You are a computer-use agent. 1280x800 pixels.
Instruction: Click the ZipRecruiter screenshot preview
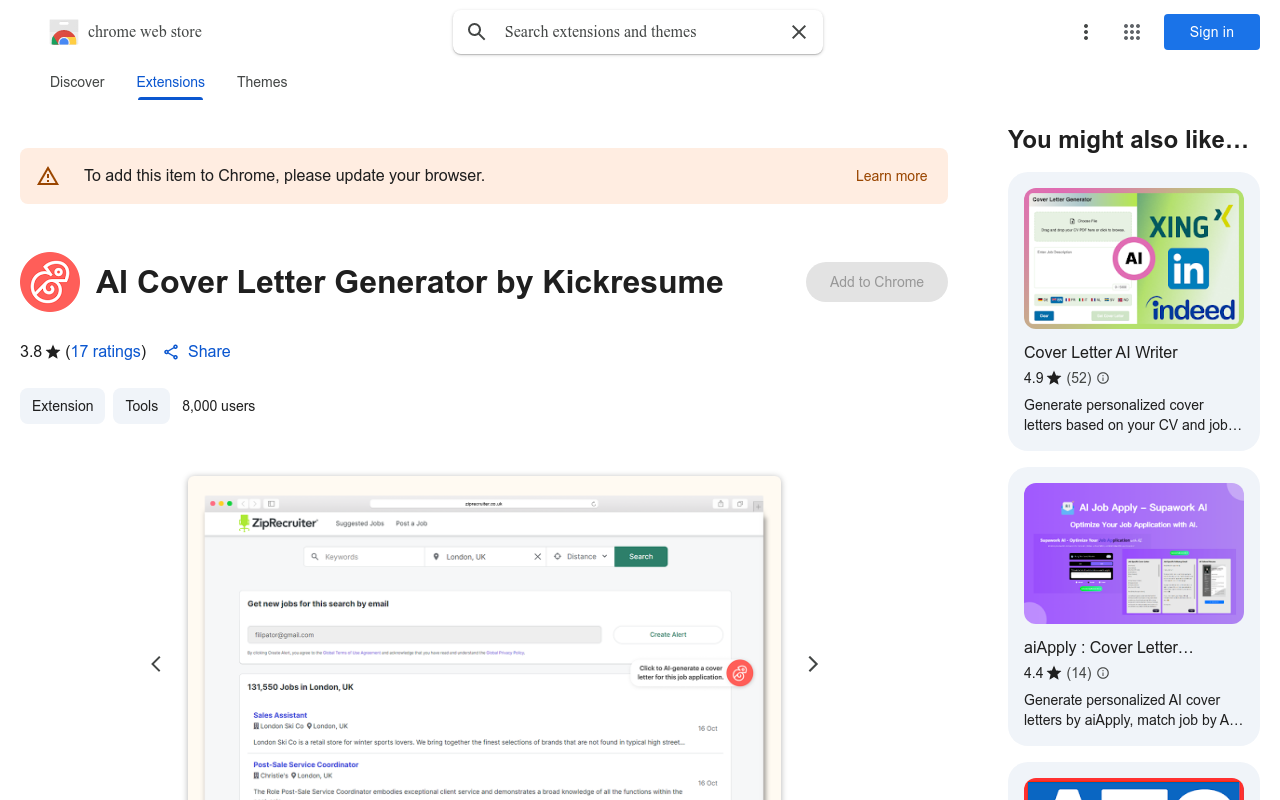coord(484,638)
